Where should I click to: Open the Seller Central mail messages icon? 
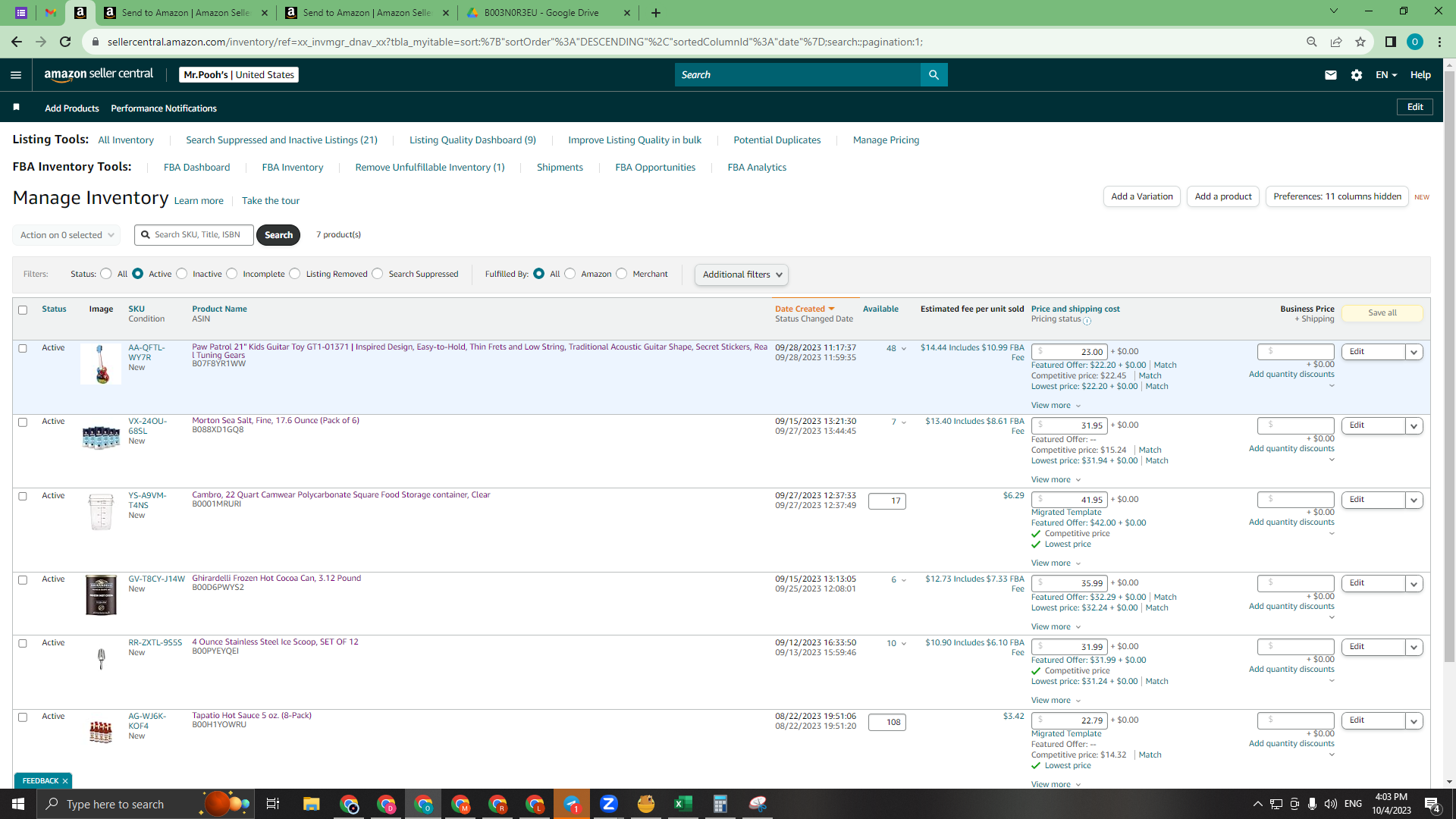(x=1330, y=75)
